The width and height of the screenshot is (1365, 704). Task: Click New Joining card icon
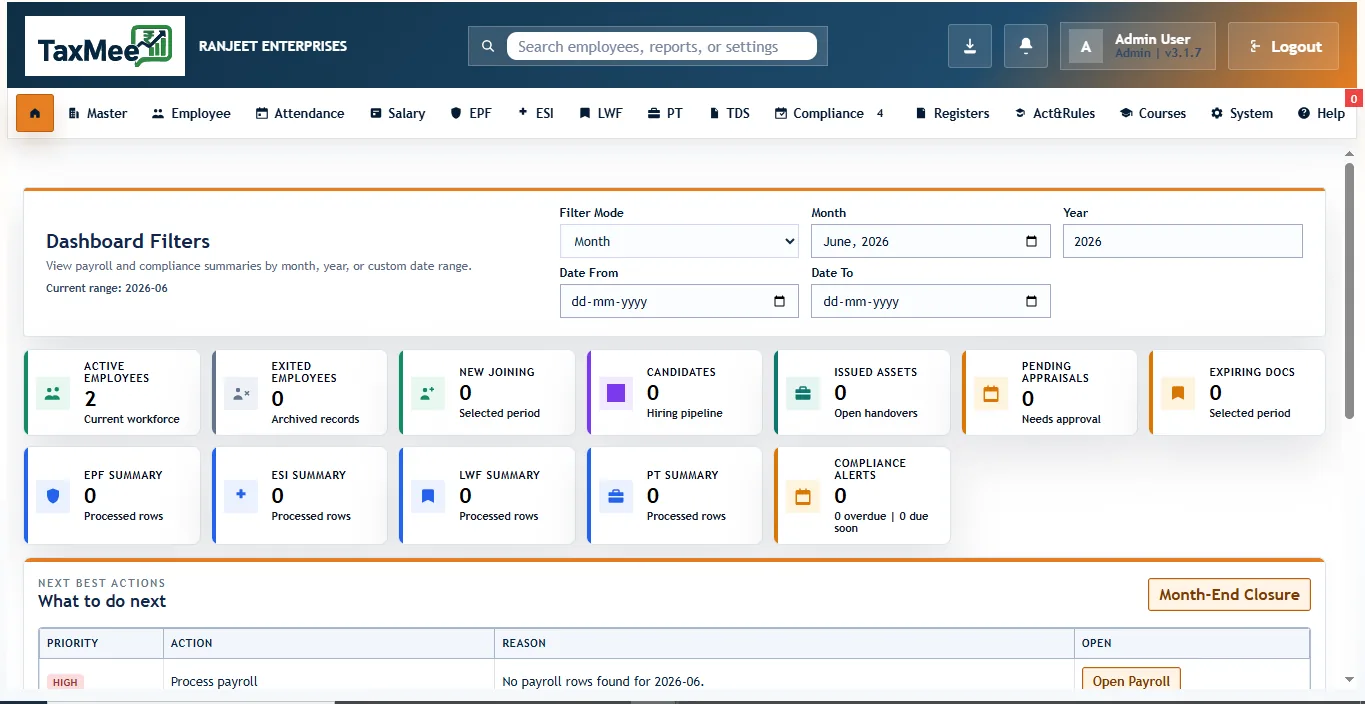click(x=428, y=393)
